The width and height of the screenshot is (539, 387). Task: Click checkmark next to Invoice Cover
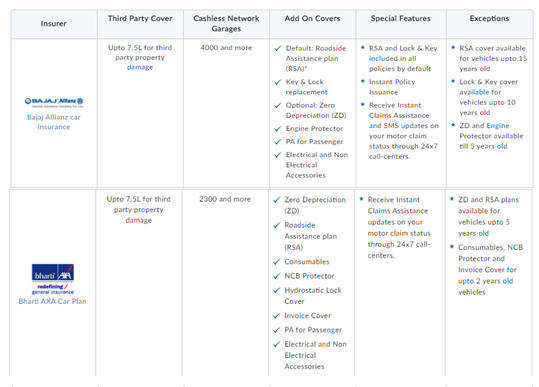[x=276, y=316]
